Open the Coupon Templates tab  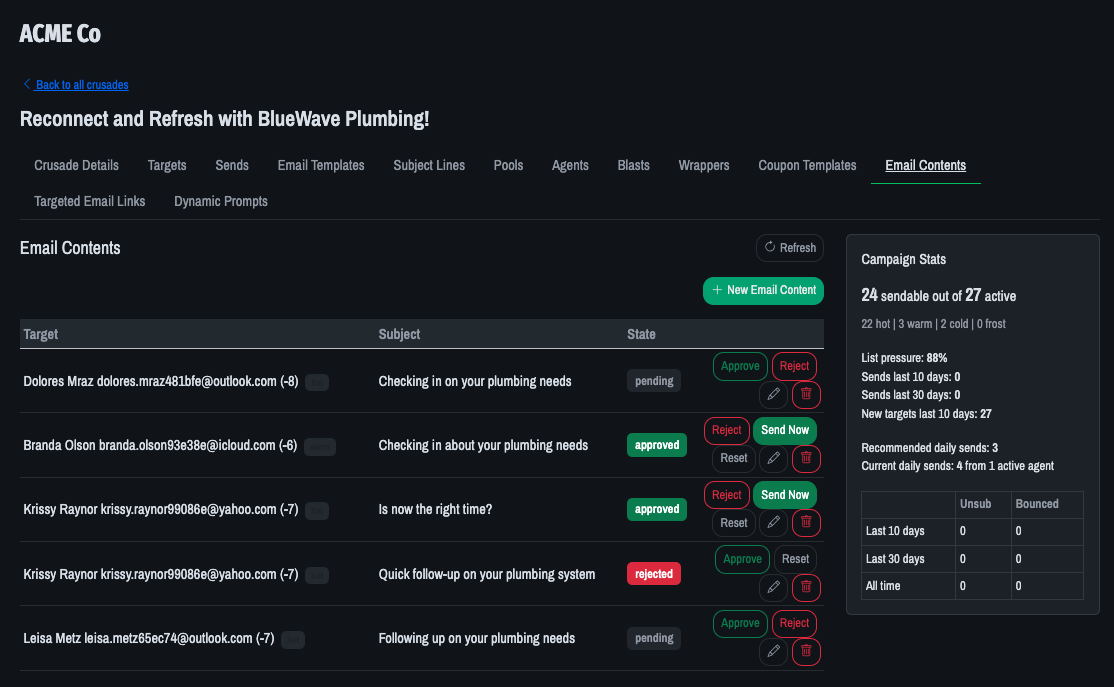(x=807, y=165)
